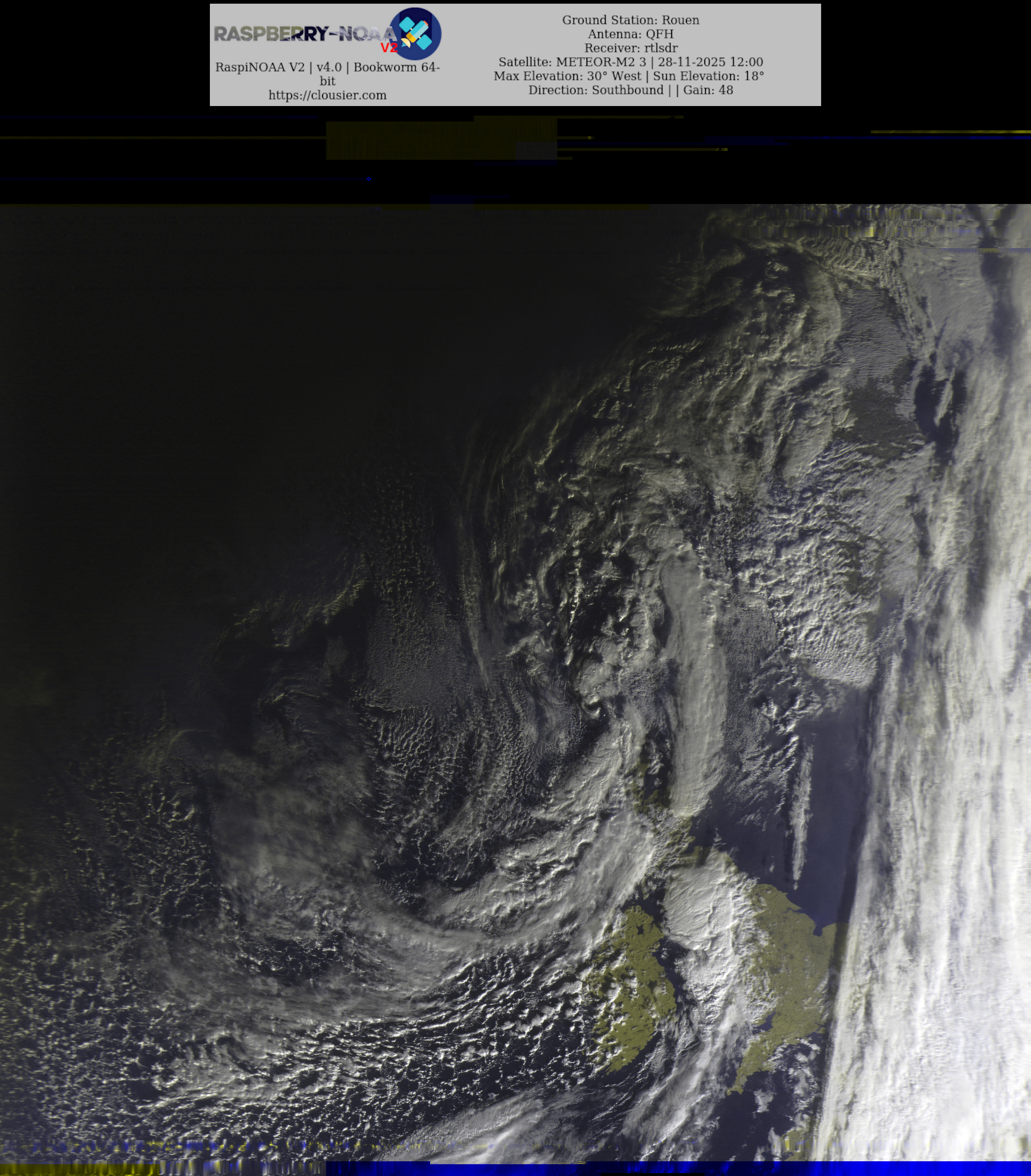Click the Receiver: rtlsdr text
The width and height of the screenshot is (1031, 1176).
pos(630,48)
